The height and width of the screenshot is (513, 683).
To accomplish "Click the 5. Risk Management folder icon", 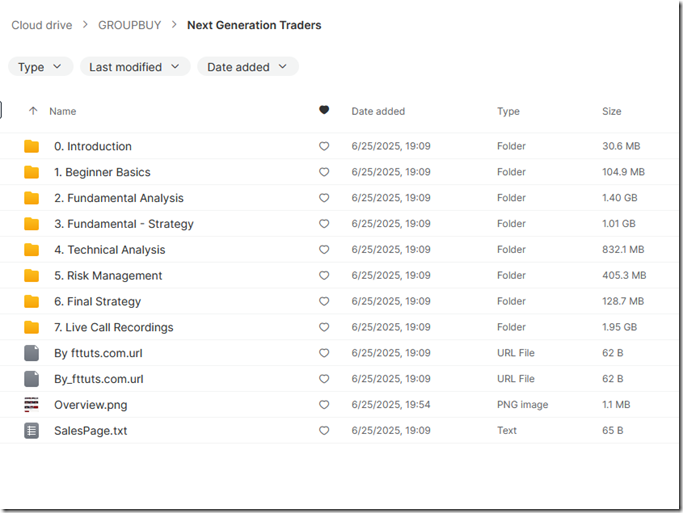I will pyautogui.click(x=31, y=276).
